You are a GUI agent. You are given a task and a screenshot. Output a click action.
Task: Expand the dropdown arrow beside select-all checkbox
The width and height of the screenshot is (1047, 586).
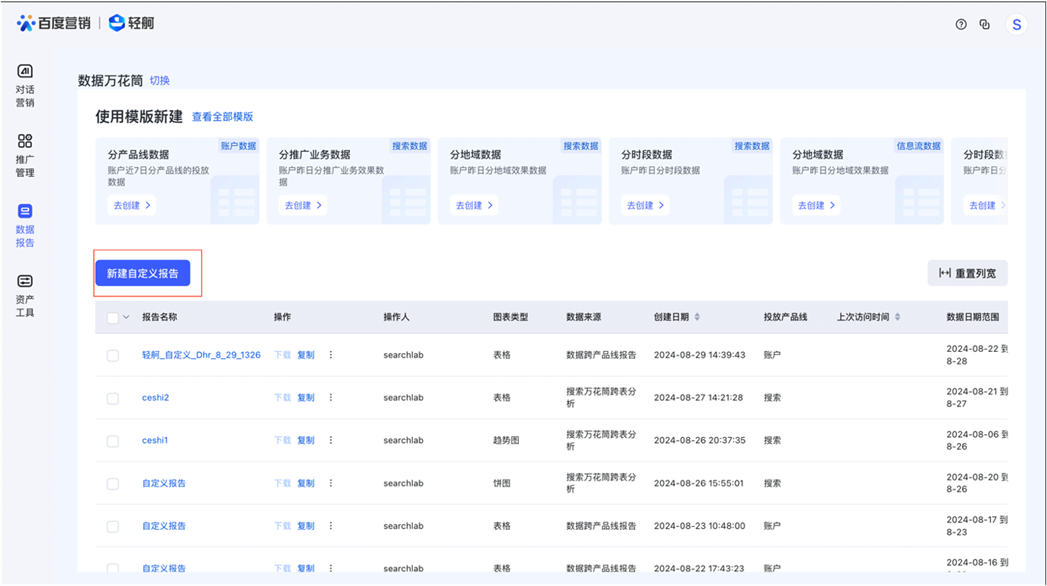coord(126,318)
